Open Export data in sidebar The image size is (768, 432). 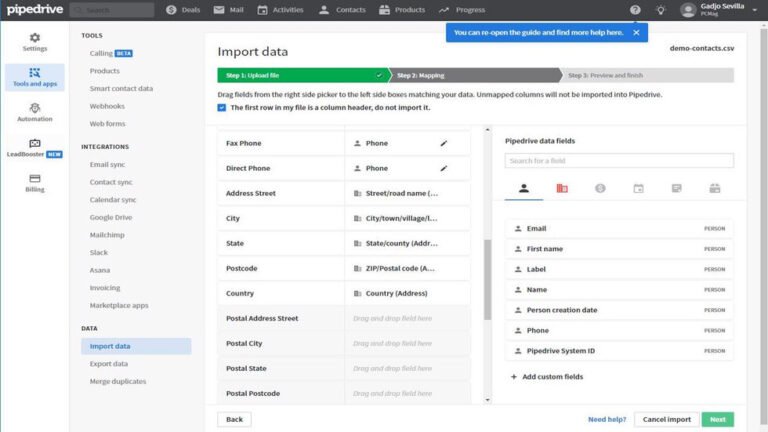coord(109,363)
